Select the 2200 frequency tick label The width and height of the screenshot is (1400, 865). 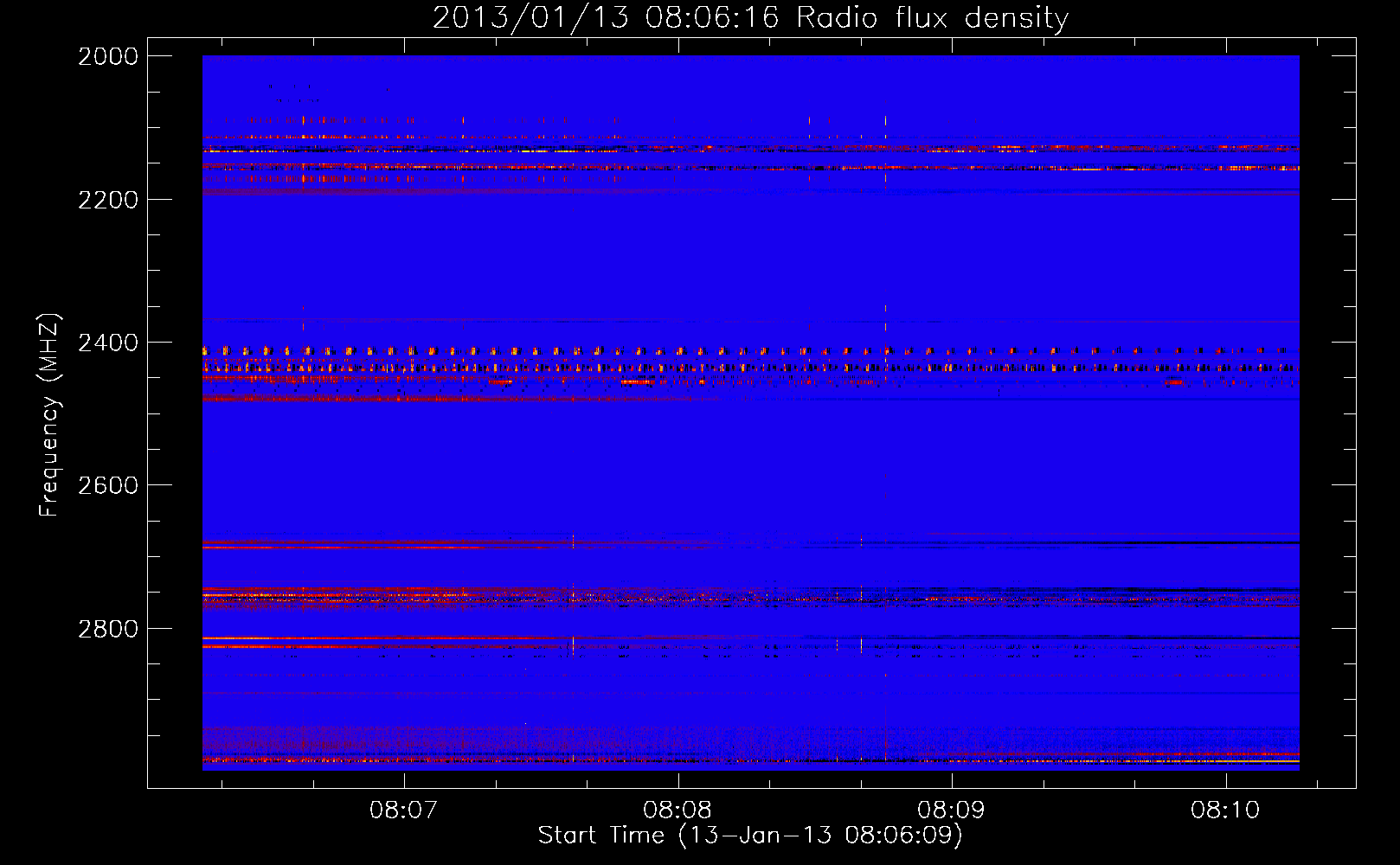point(108,200)
